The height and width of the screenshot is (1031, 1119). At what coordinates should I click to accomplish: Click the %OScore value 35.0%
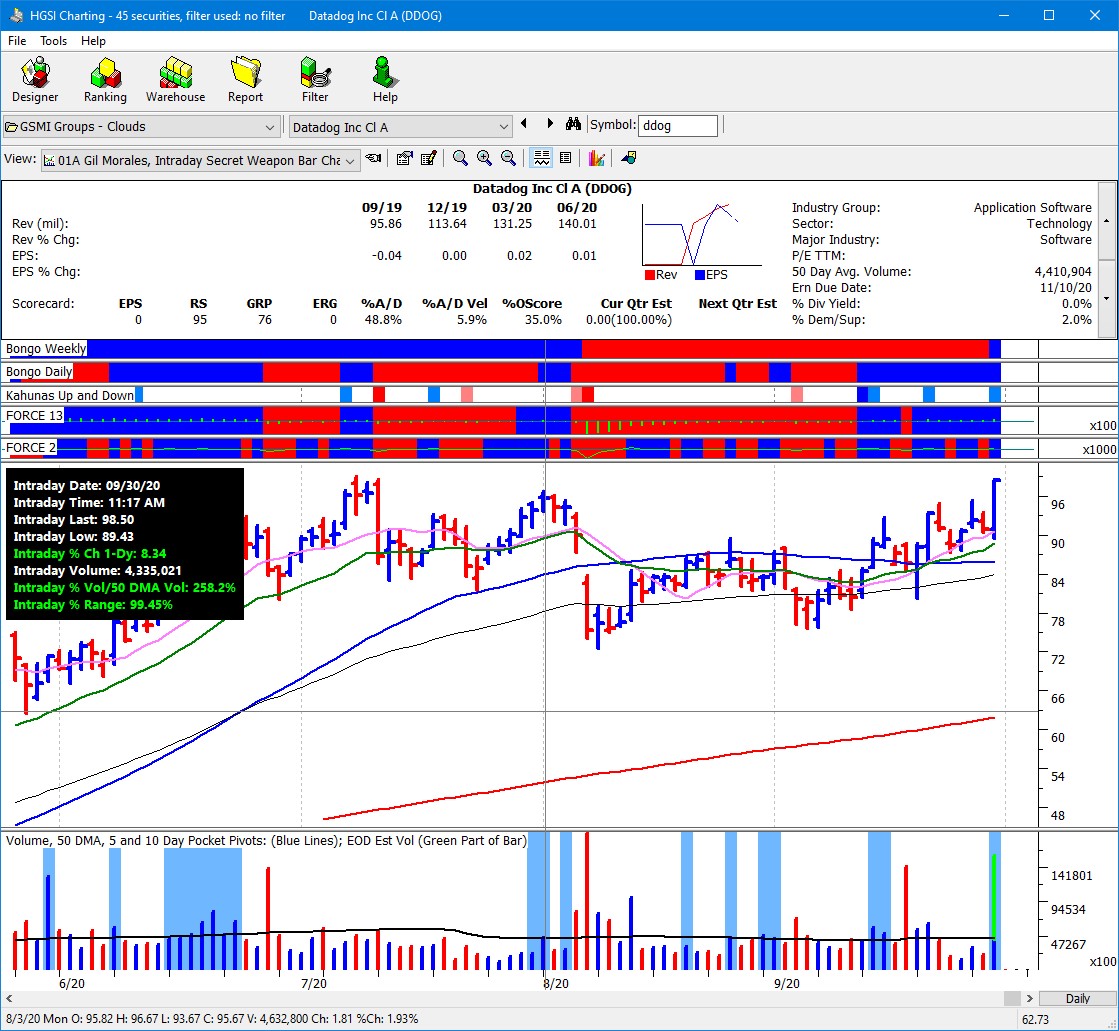[543, 320]
